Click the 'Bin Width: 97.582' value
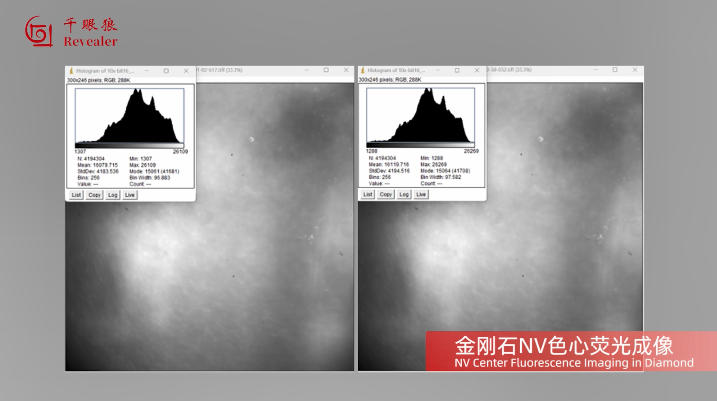 (441, 177)
